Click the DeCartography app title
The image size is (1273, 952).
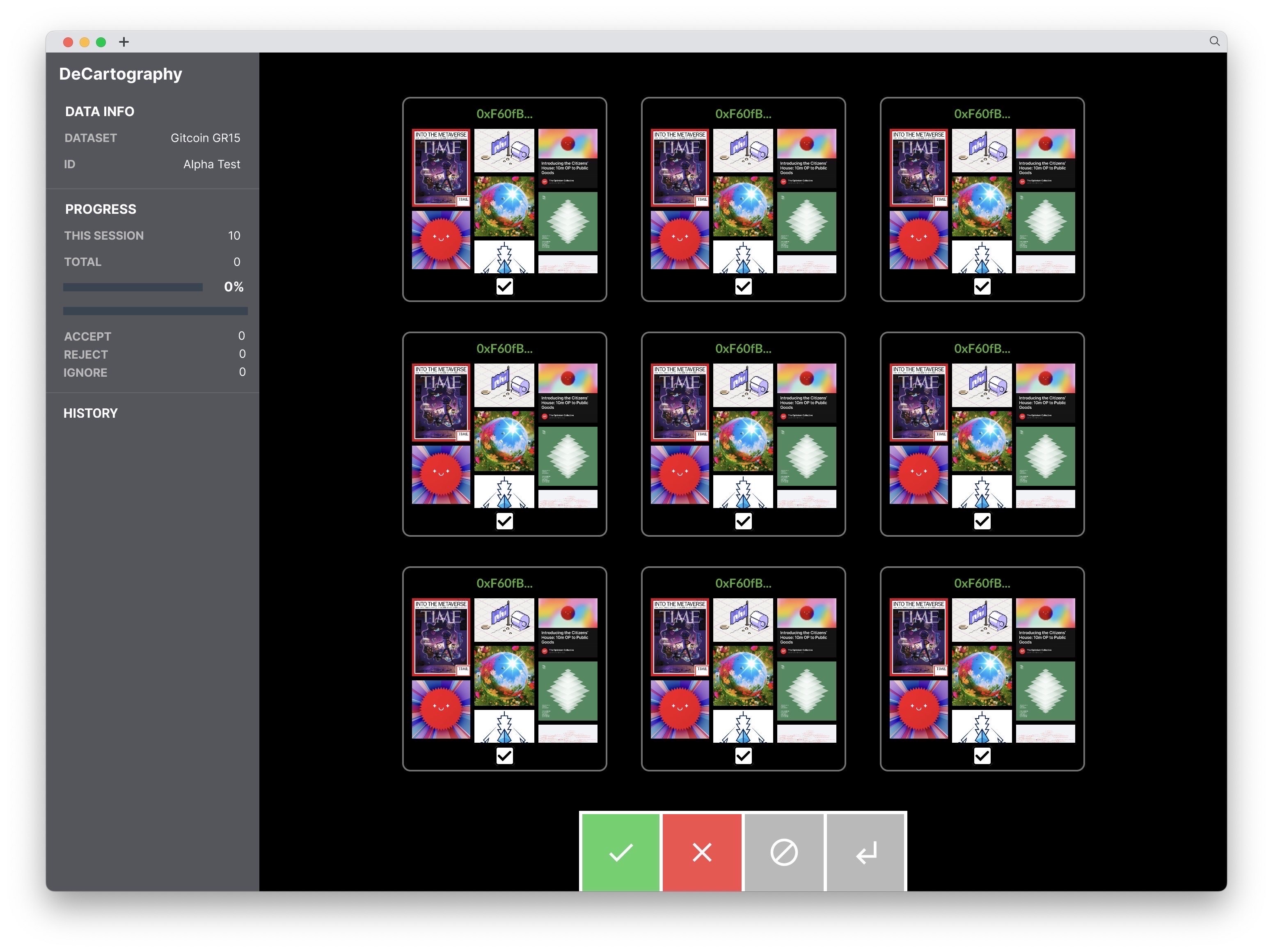click(122, 73)
